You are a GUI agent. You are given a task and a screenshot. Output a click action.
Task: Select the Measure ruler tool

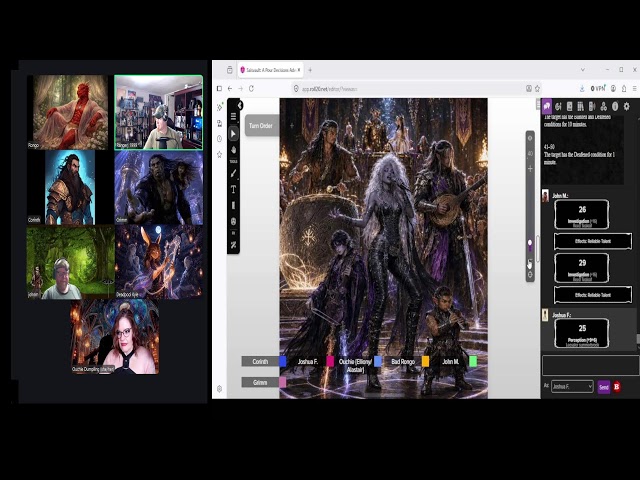233,205
